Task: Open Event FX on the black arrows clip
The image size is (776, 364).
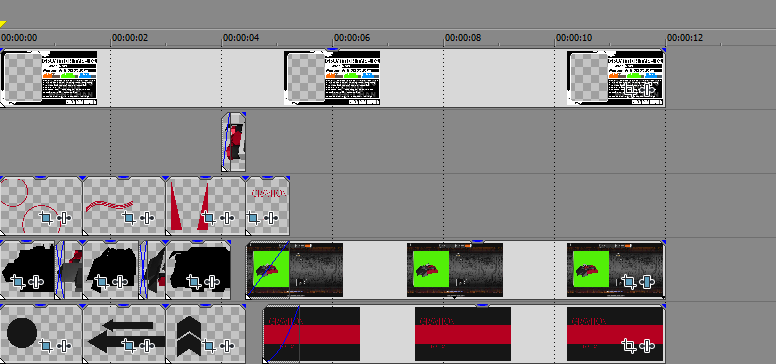Action: (x=146, y=346)
